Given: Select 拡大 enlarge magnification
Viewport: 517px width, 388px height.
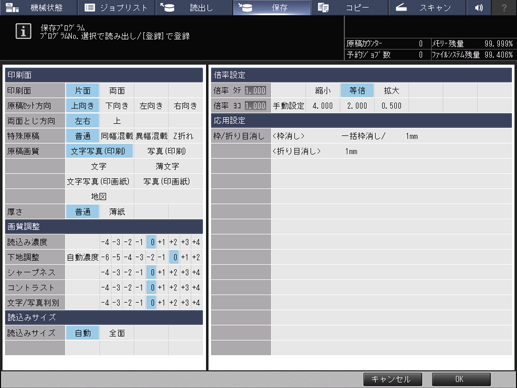Looking at the screenshot, I should click(x=391, y=90).
